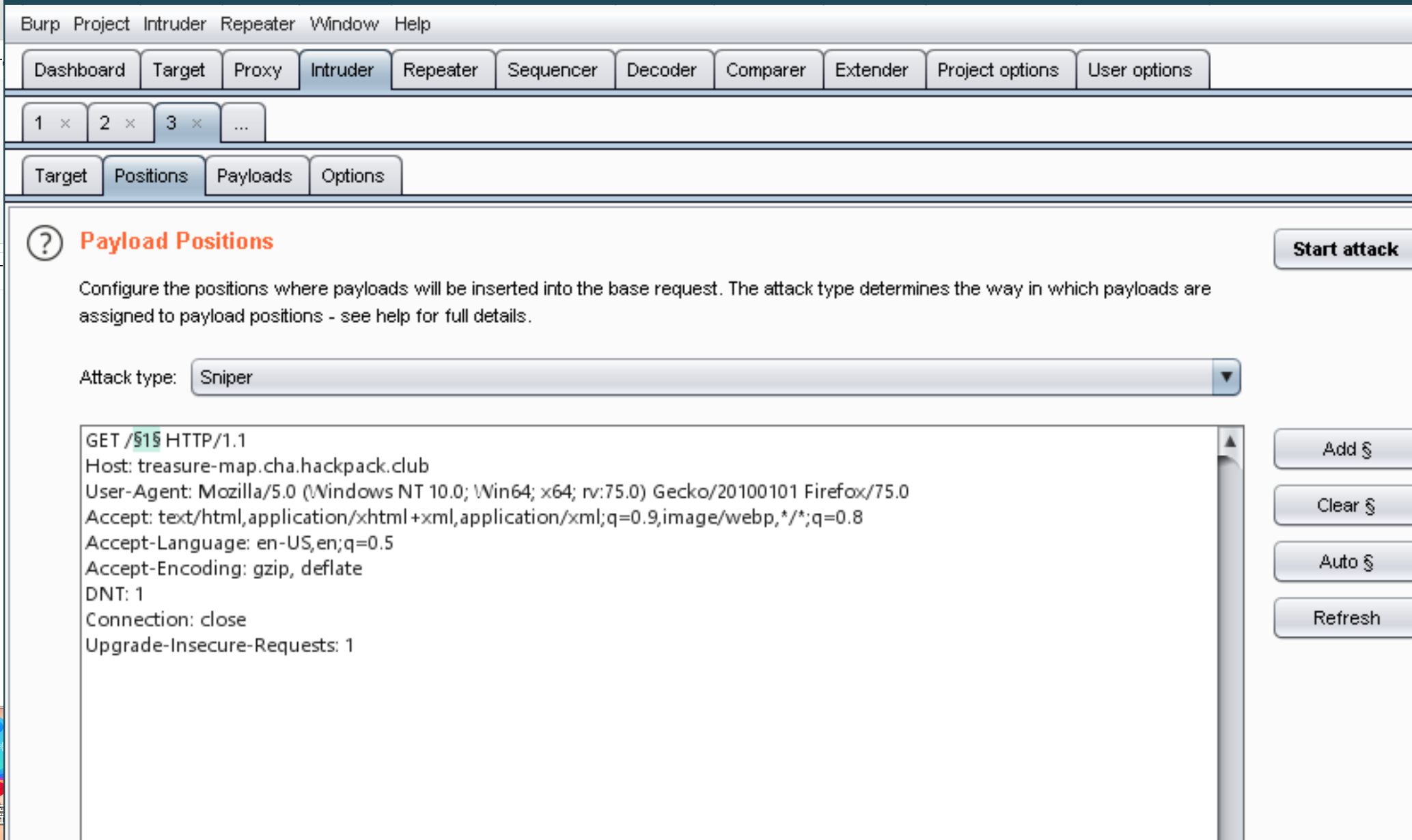Open new Intruder tab with ellipsis
1412x840 pixels.
pos(241,124)
